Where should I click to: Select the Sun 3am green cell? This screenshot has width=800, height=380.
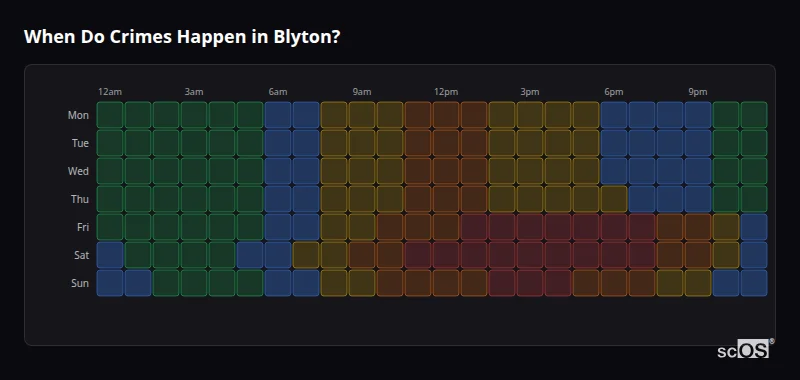194,283
